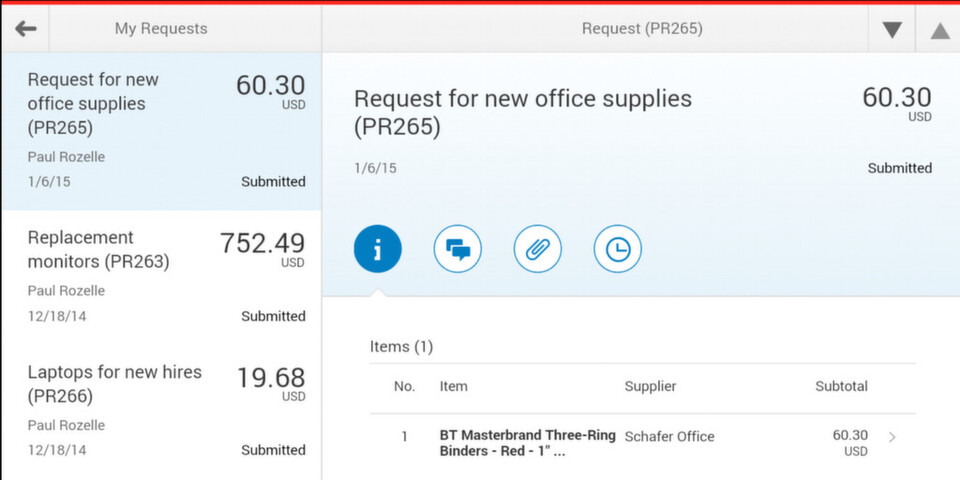
Task: Click the Items (1) section heading
Action: 401,347
